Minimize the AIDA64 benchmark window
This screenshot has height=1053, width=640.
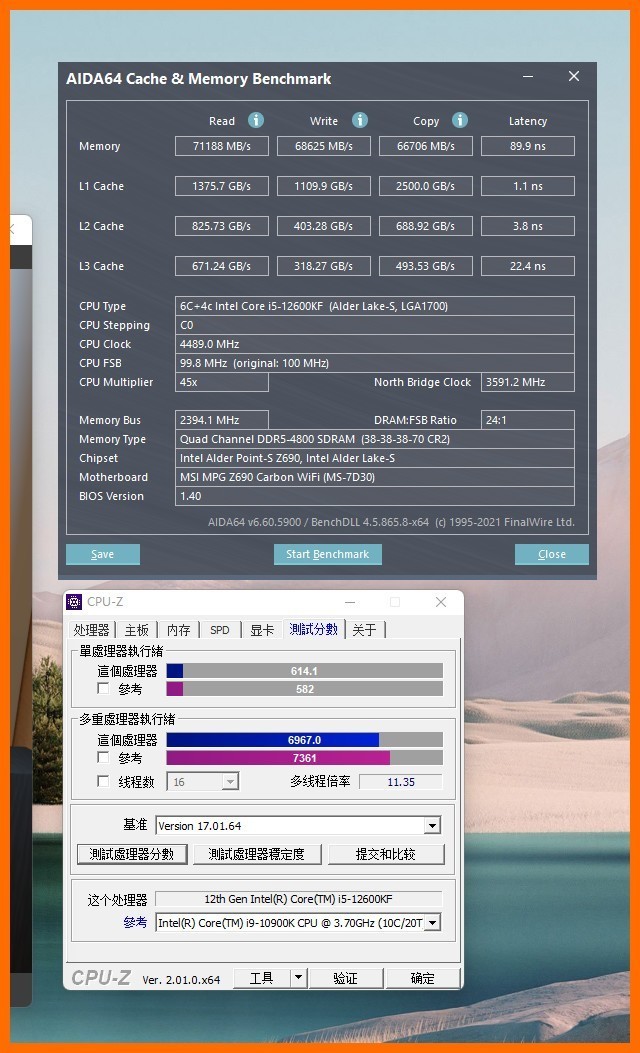(528, 77)
